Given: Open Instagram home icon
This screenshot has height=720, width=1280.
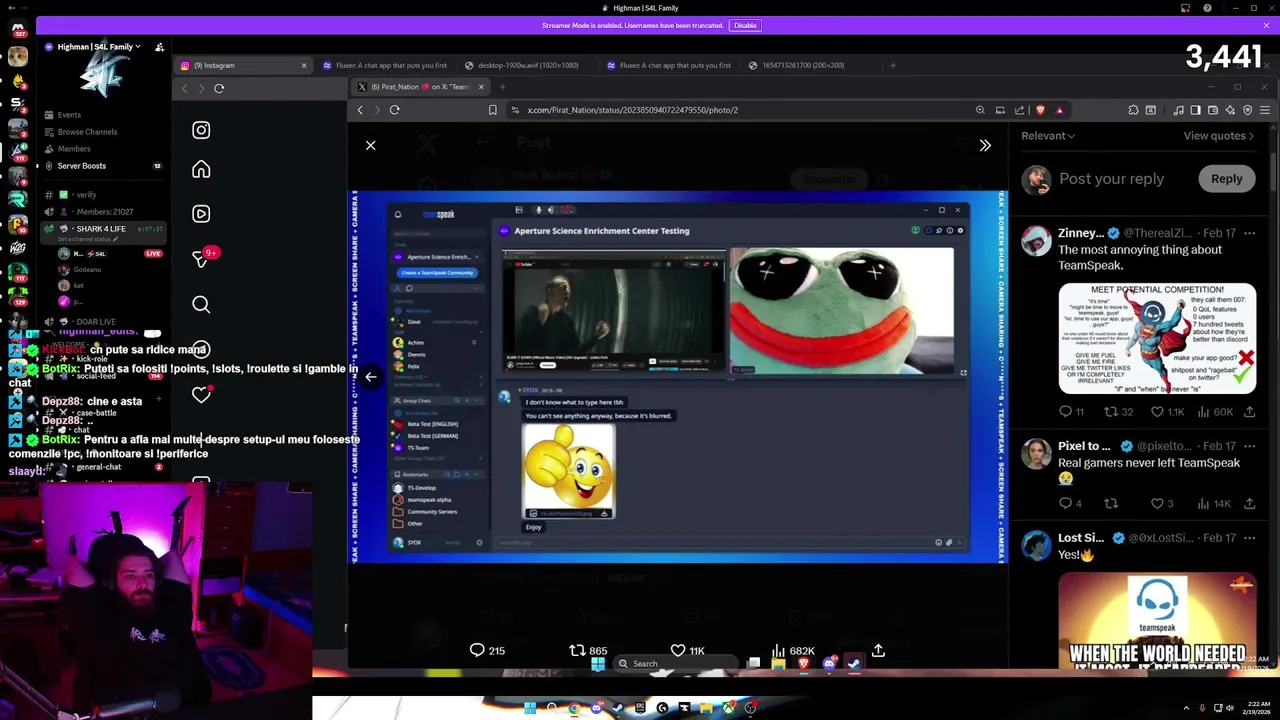Looking at the screenshot, I should 201,169.
